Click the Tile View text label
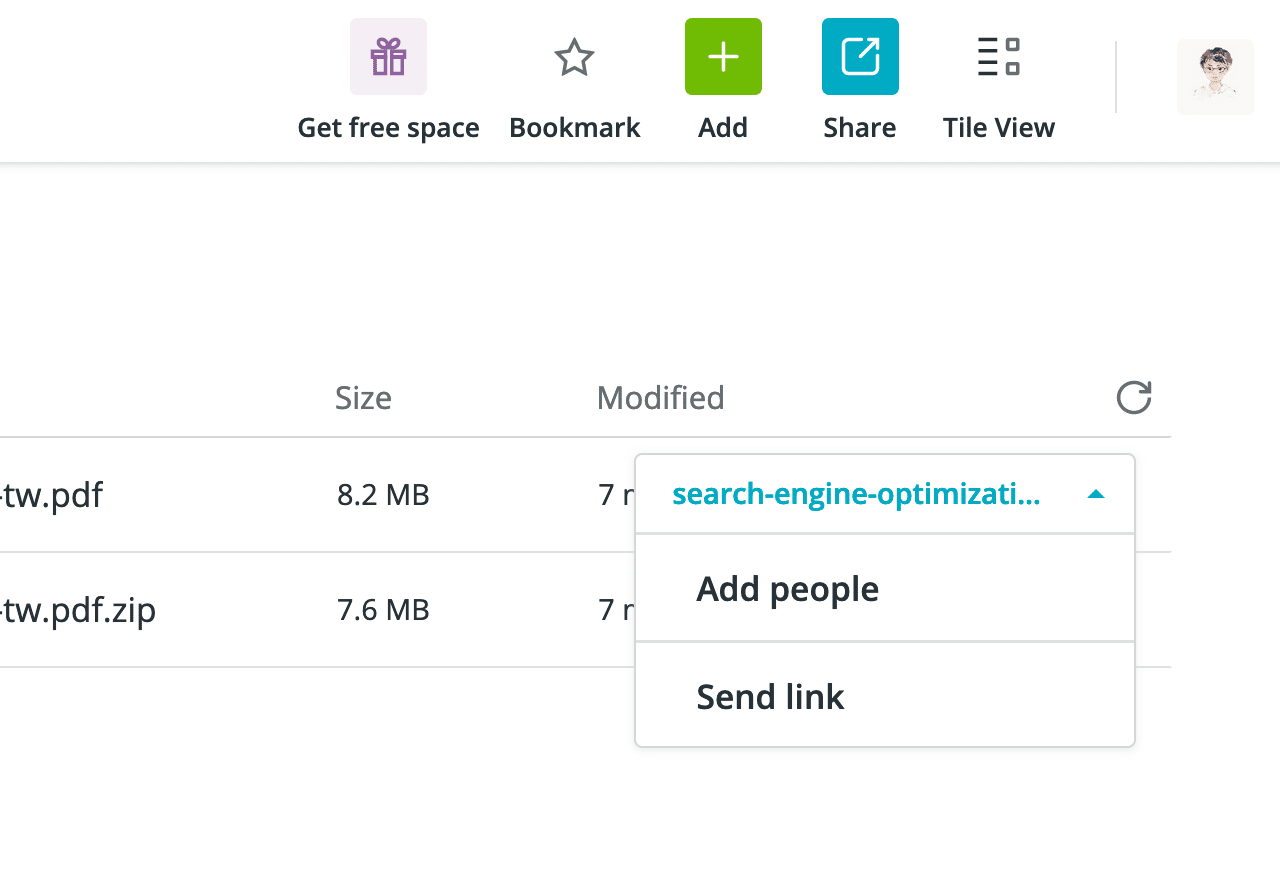The image size is (1280, 880). pyautogui.click(x=998, y=128)
